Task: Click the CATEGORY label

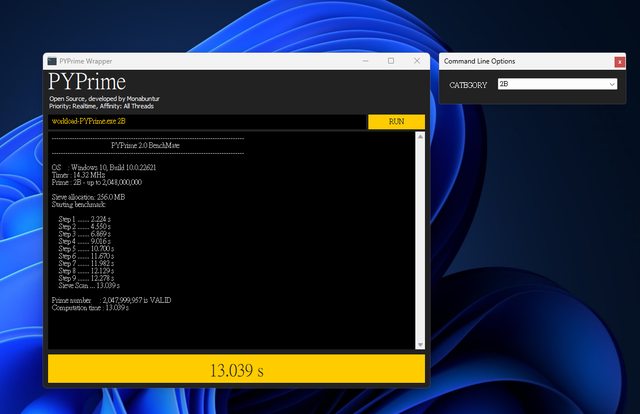Action: click(x=468, y=85)
